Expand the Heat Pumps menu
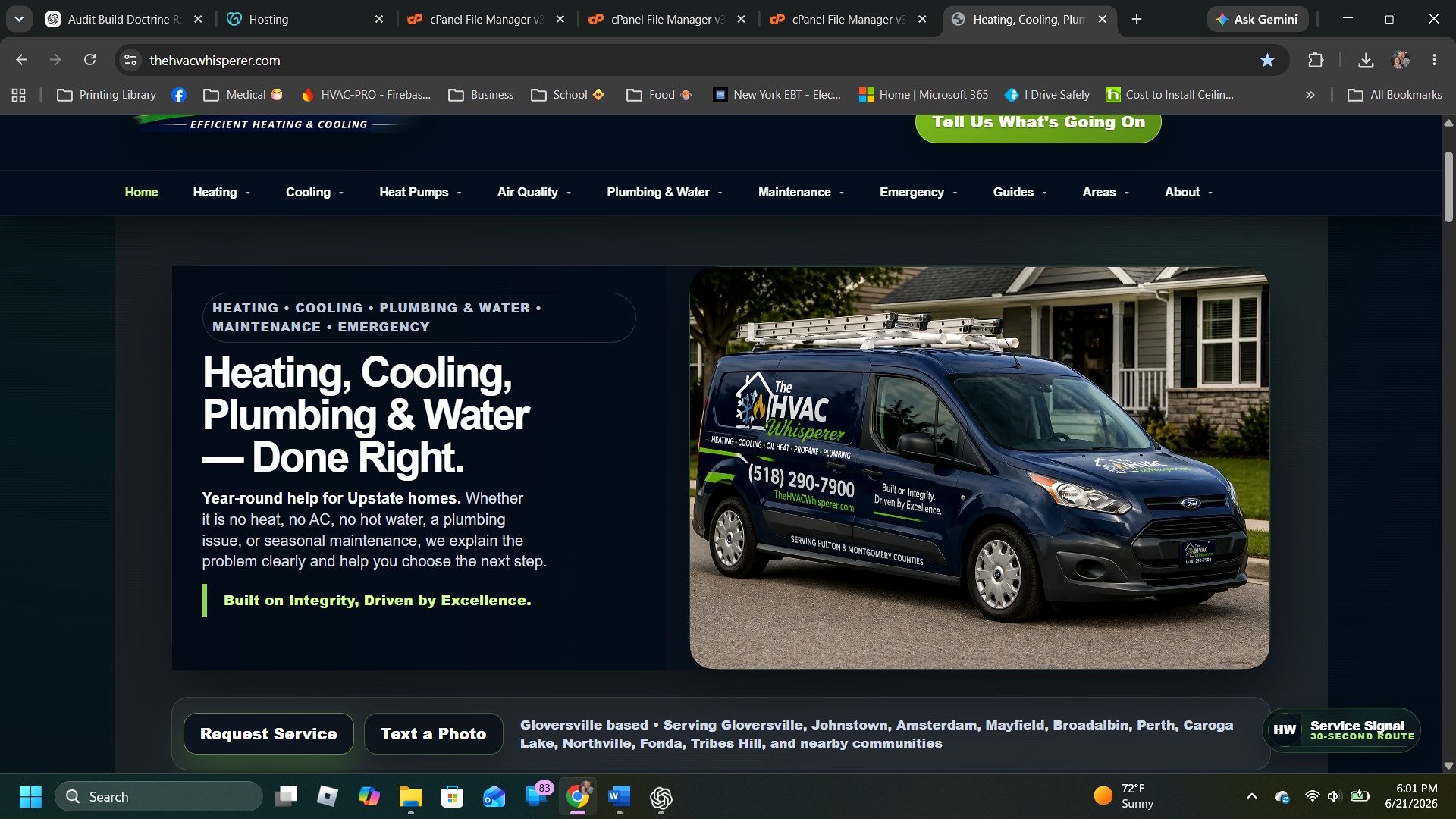 (x=420, y=192)
